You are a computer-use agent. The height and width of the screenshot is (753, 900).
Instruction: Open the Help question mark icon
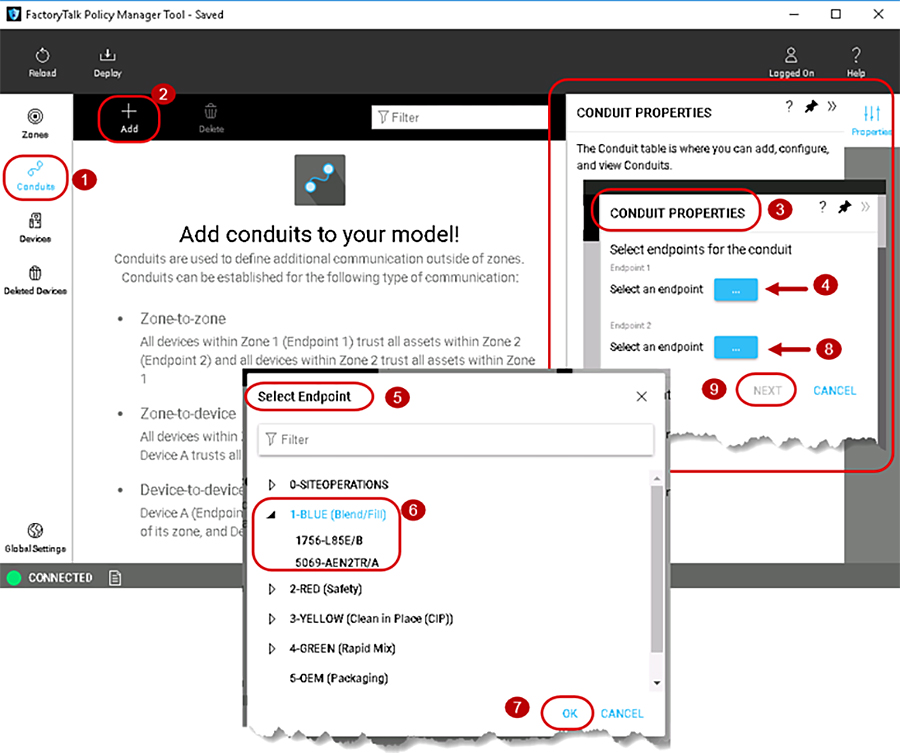tap(856, 63)
